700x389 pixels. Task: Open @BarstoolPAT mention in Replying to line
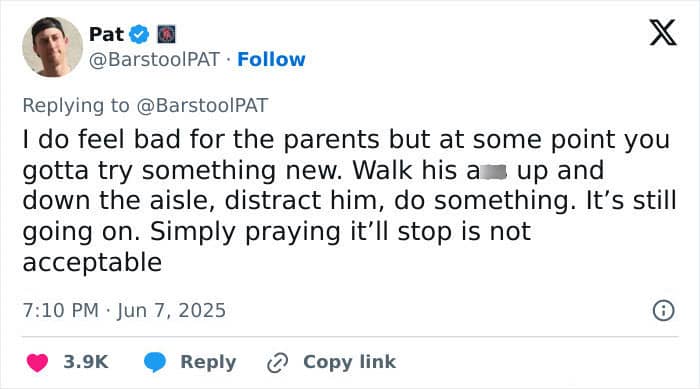(202, 105)
